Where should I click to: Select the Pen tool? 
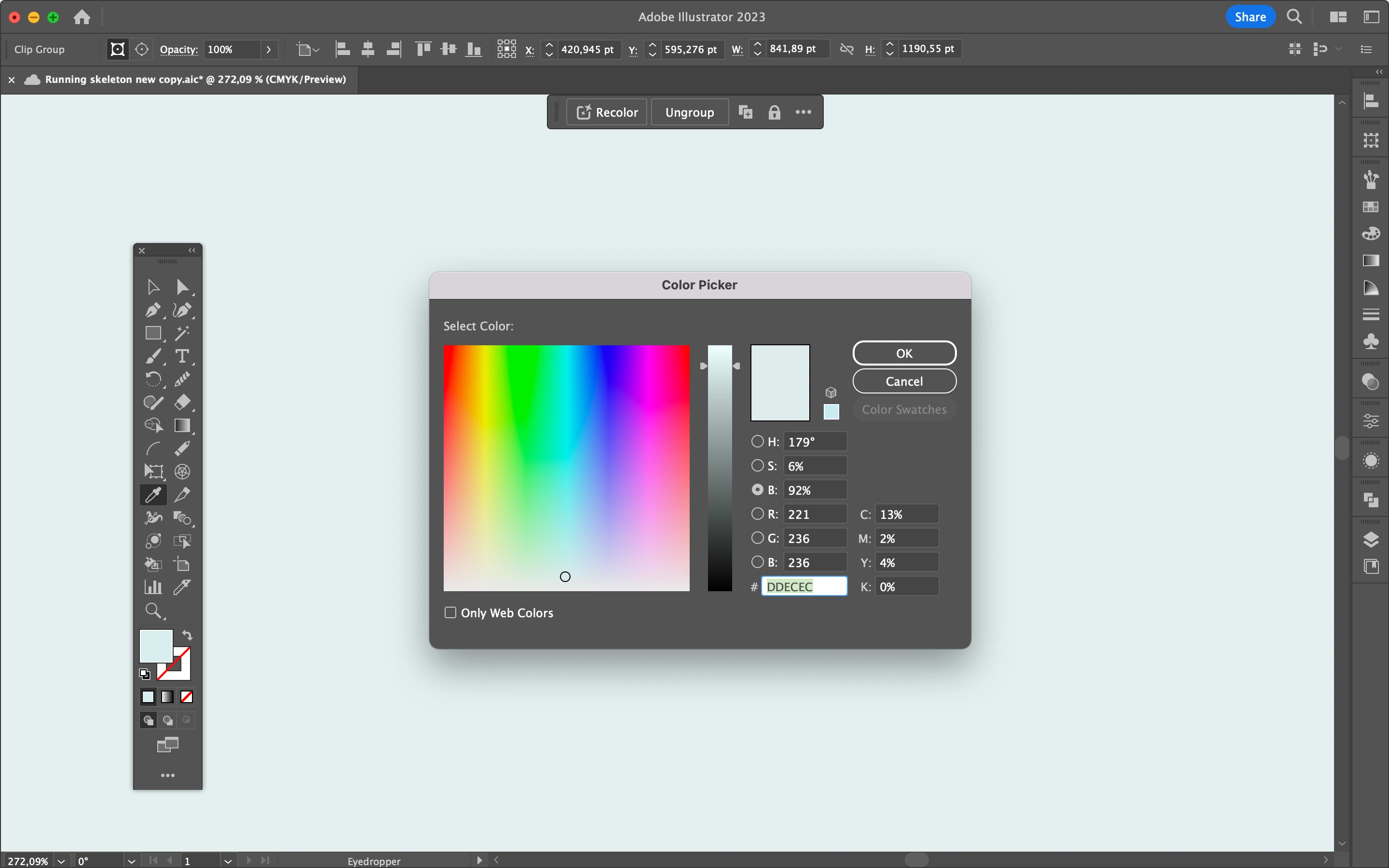pyautogui.click(x=153, y=311)
